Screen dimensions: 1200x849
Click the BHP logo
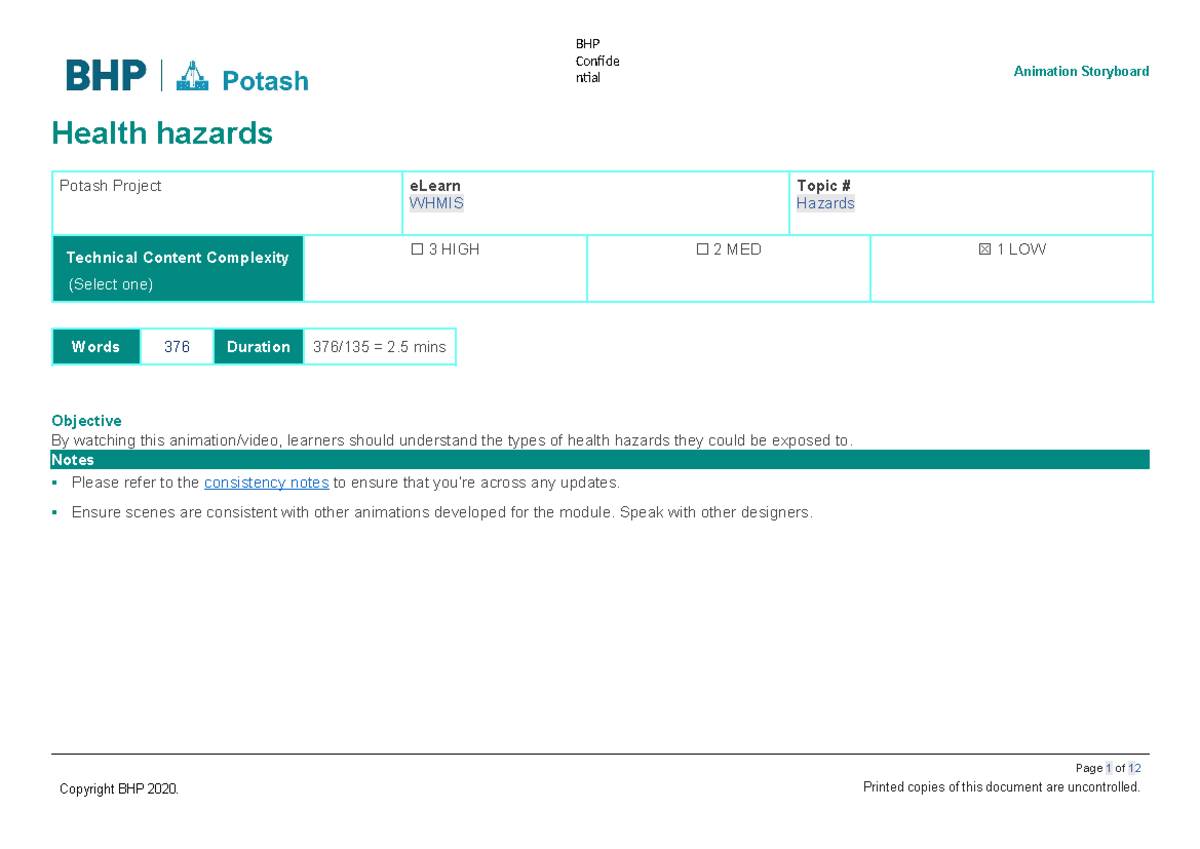tap(106, 76)
